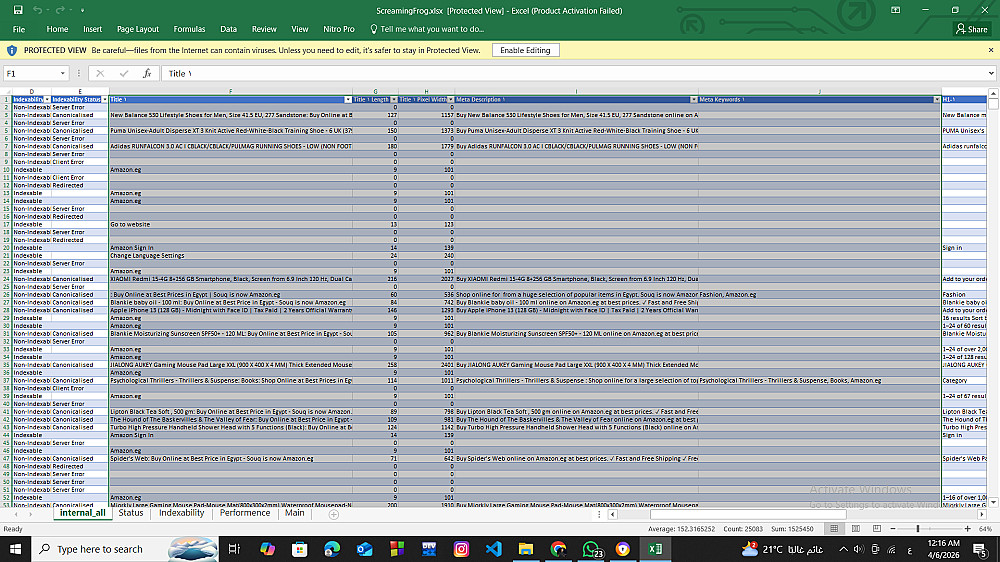1000x562 pixels.
Task: Expand the Name Box dropdown arrow
Action: point(62,73)
